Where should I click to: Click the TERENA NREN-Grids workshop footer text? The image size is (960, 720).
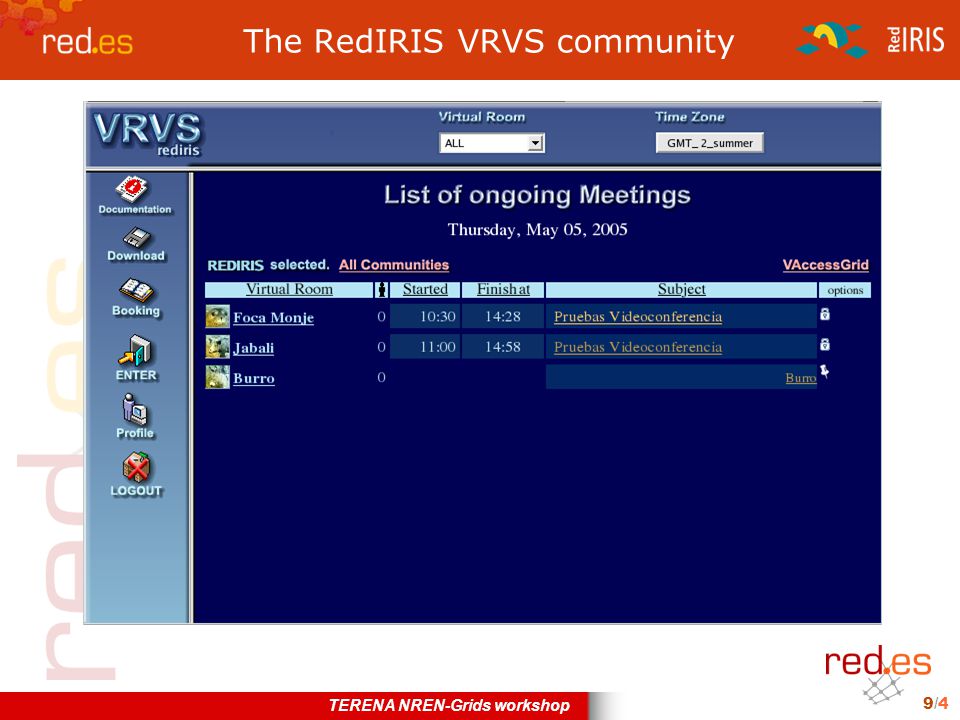(x=449, y=705)
